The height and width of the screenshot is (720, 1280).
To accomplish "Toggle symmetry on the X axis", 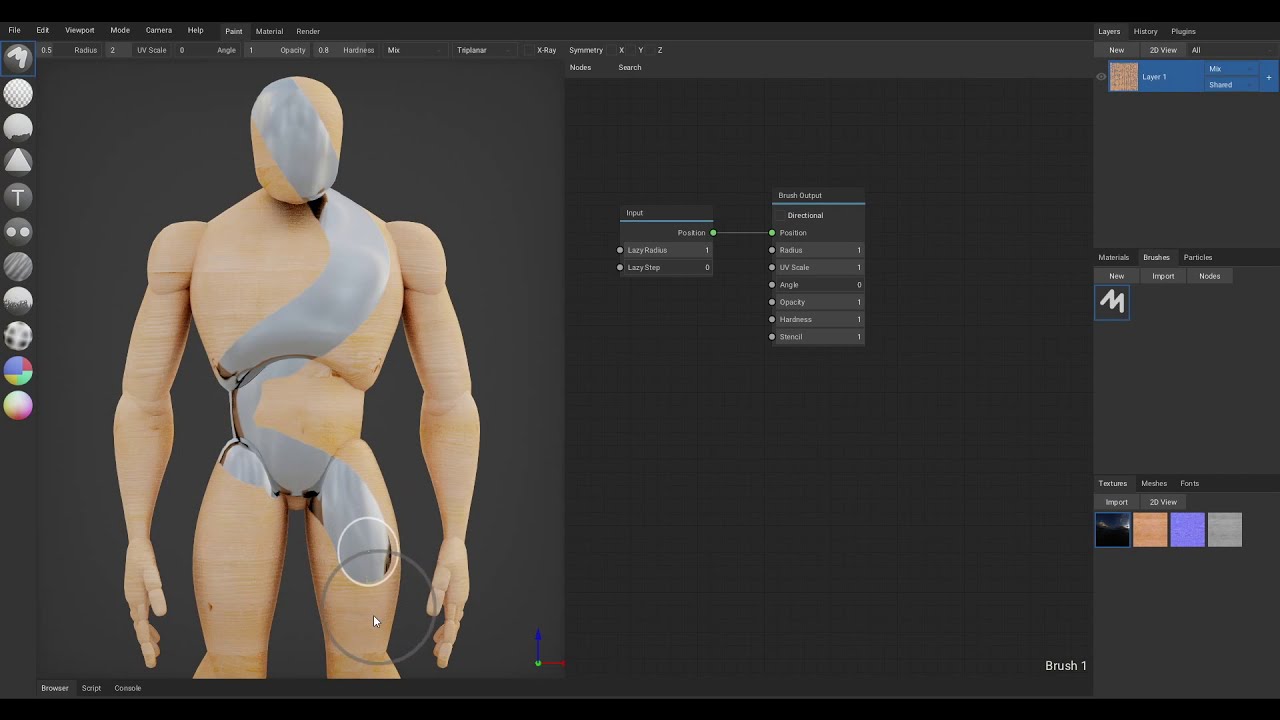I will point(621,50).
